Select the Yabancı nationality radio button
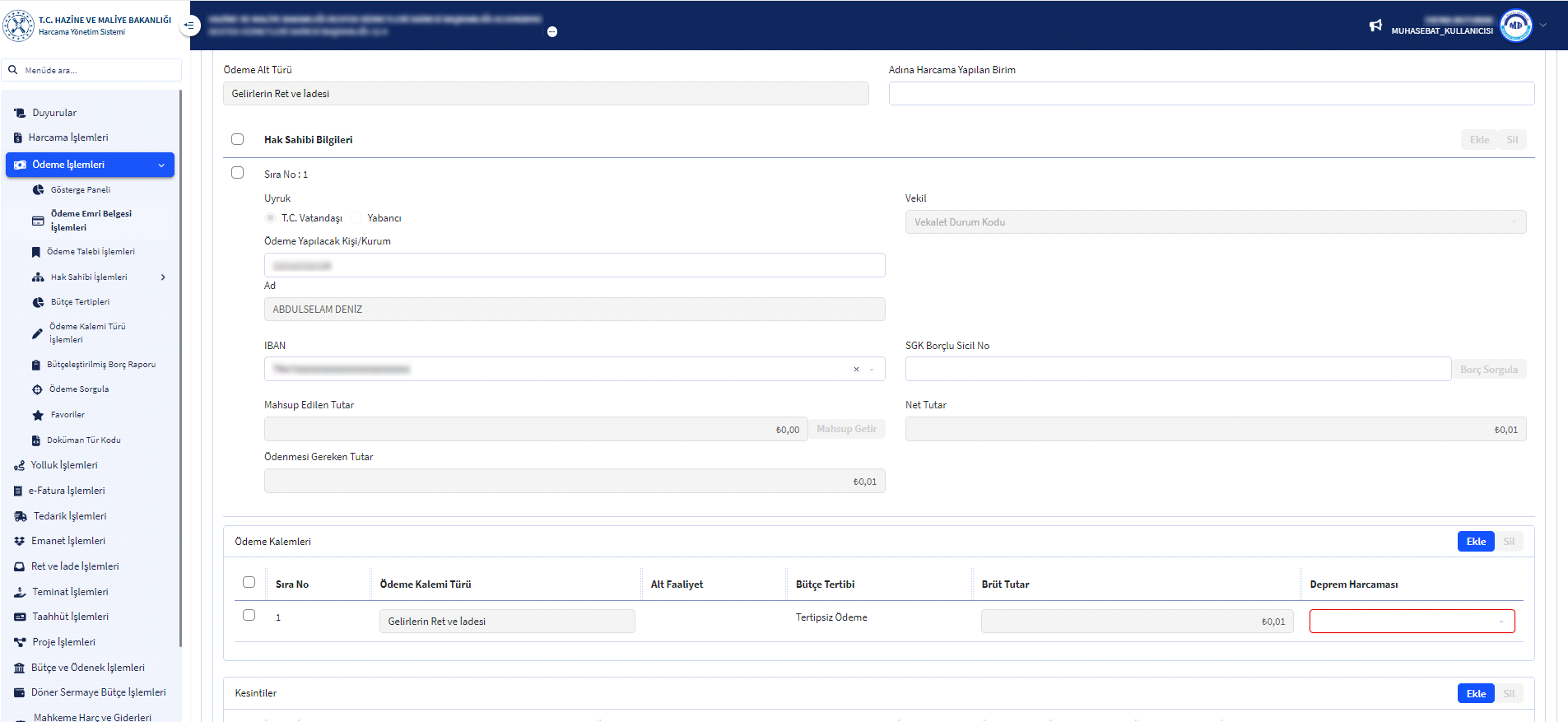 [357, 218]
